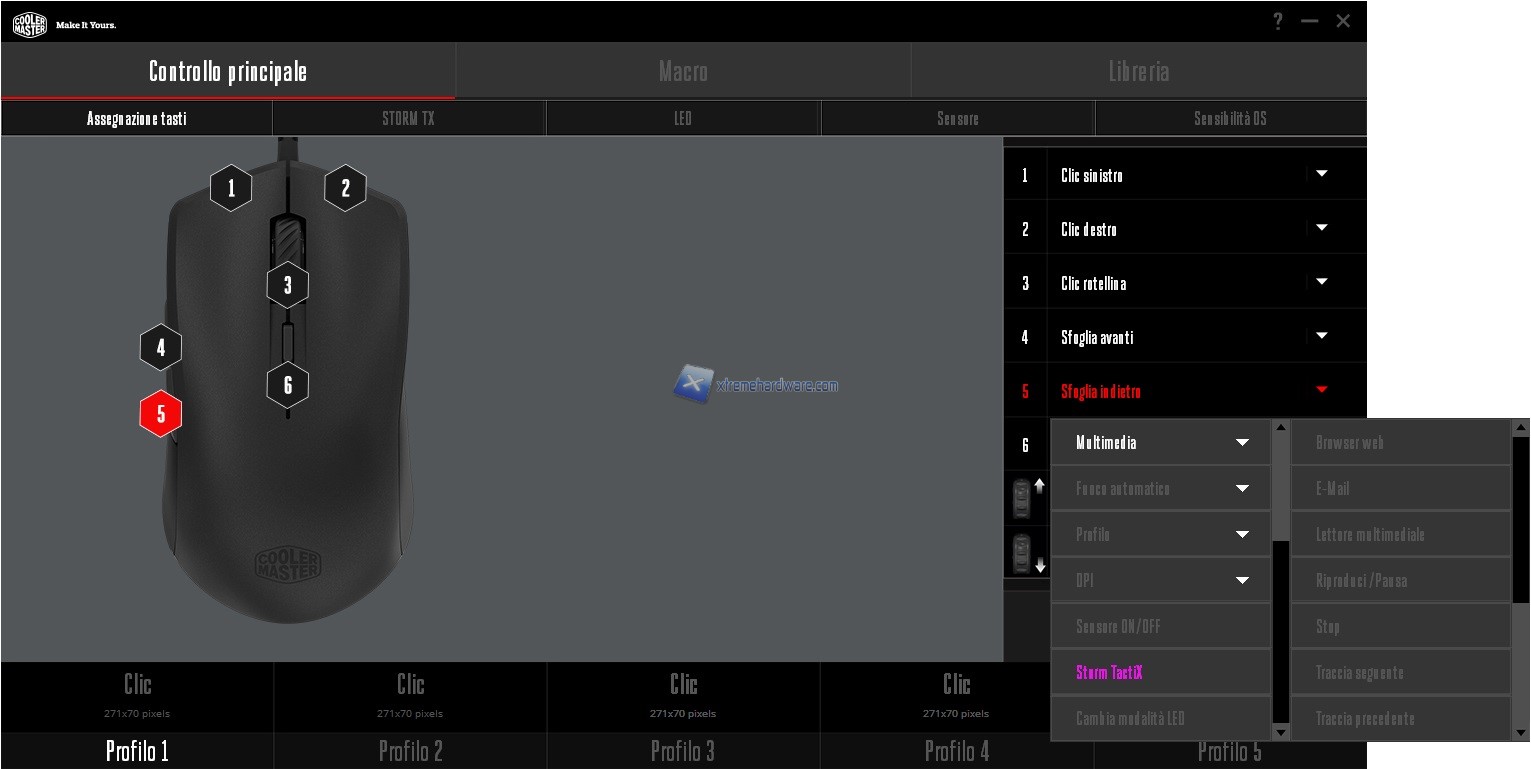Select hexagon marker 6 below the wheel

coord(288,385)
